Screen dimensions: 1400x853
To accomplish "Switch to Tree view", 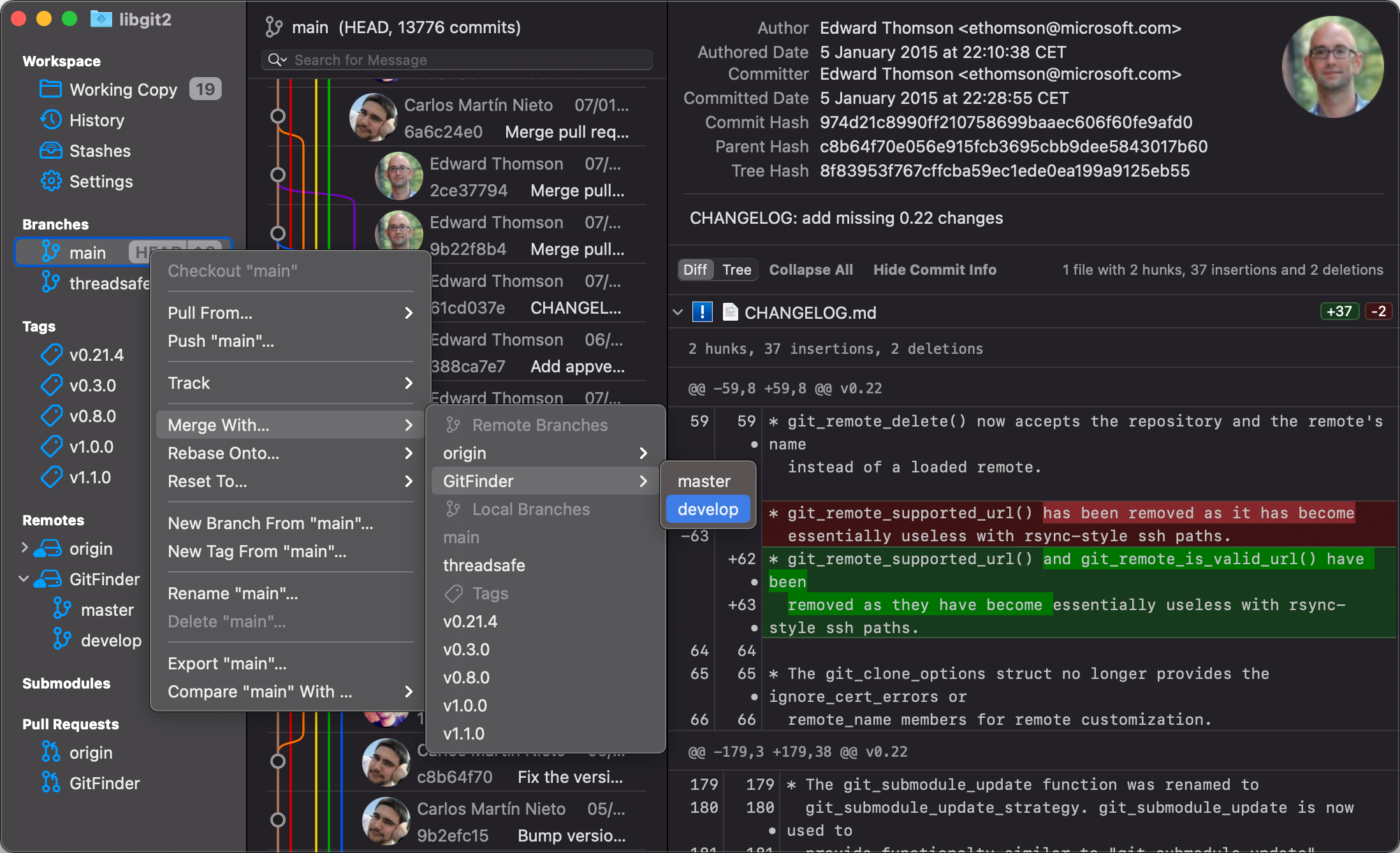I will pos(736,270).
